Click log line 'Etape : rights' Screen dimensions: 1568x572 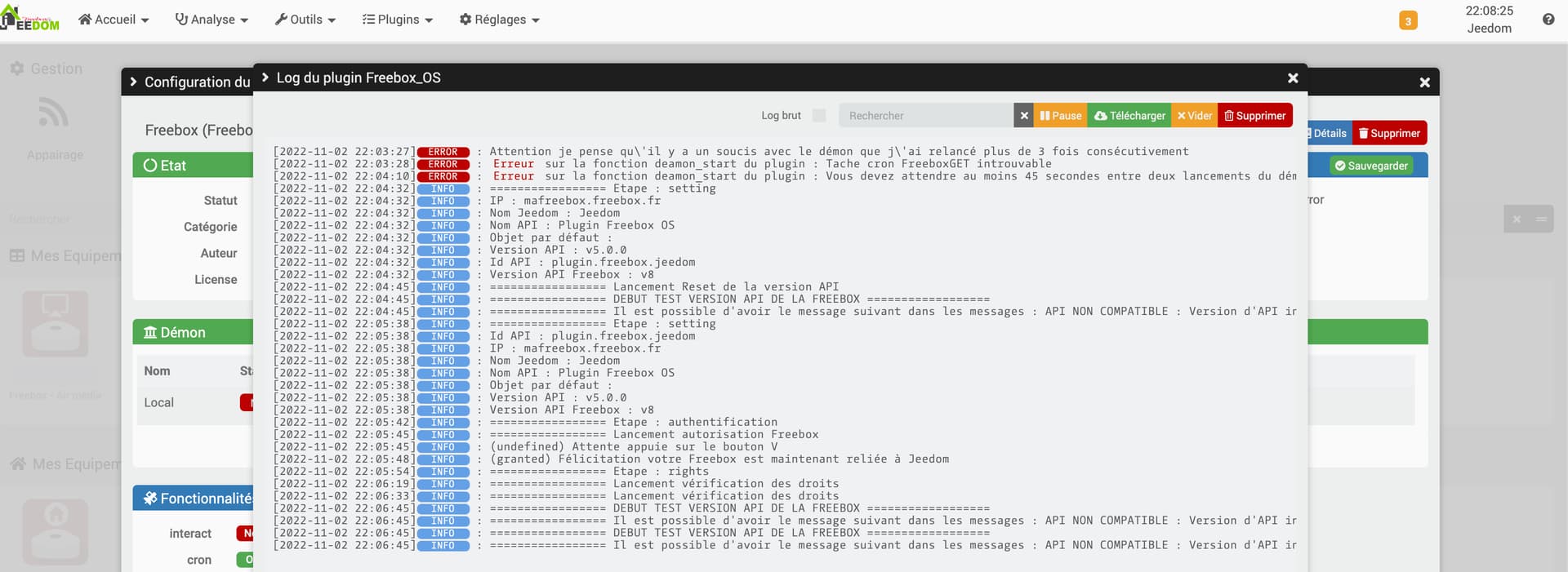[x=599, y=471]
